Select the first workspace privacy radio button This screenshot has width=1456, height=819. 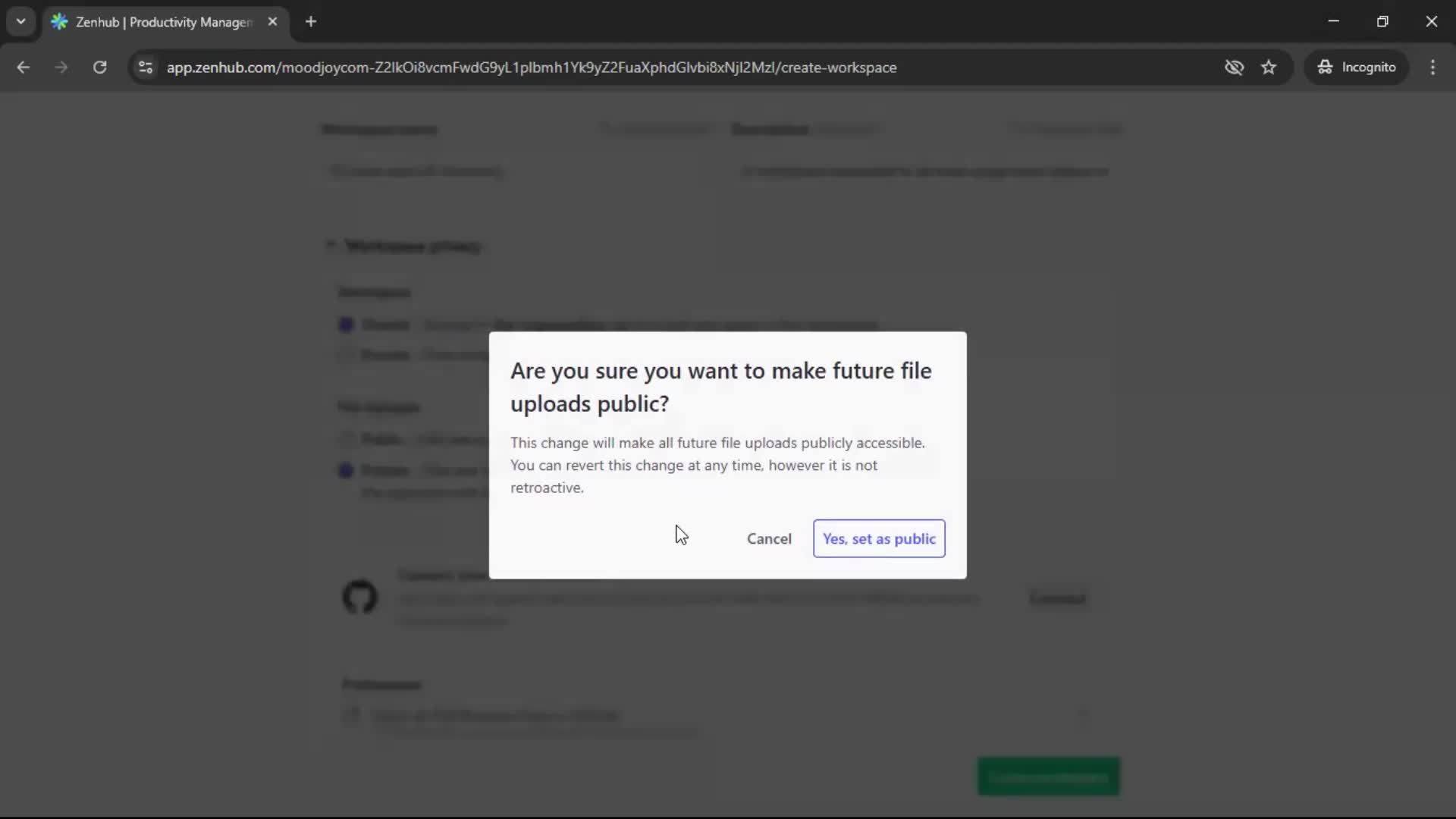tap(346, 324)
